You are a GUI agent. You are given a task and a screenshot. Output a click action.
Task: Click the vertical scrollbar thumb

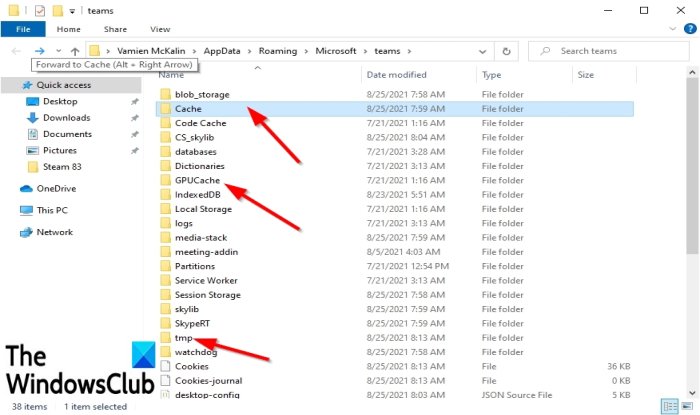pyautogui.click(x=692, y=166)
